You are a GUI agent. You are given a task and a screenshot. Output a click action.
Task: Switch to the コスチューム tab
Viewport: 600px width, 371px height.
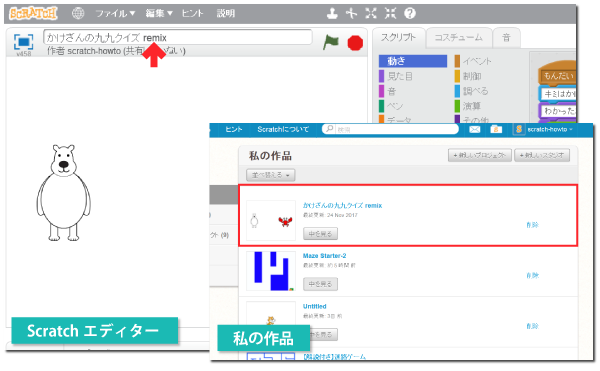pyautogui.click(x=459, y=37)
